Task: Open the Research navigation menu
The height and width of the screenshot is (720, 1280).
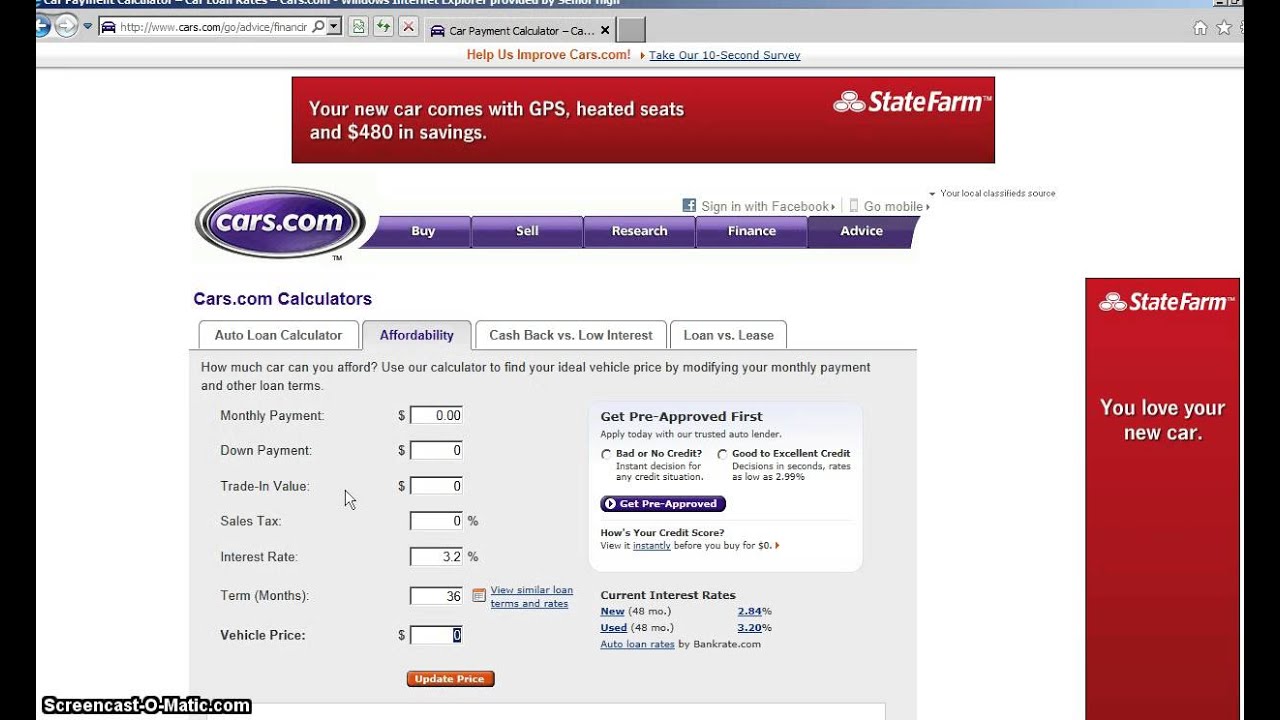Action: (639, 231)
